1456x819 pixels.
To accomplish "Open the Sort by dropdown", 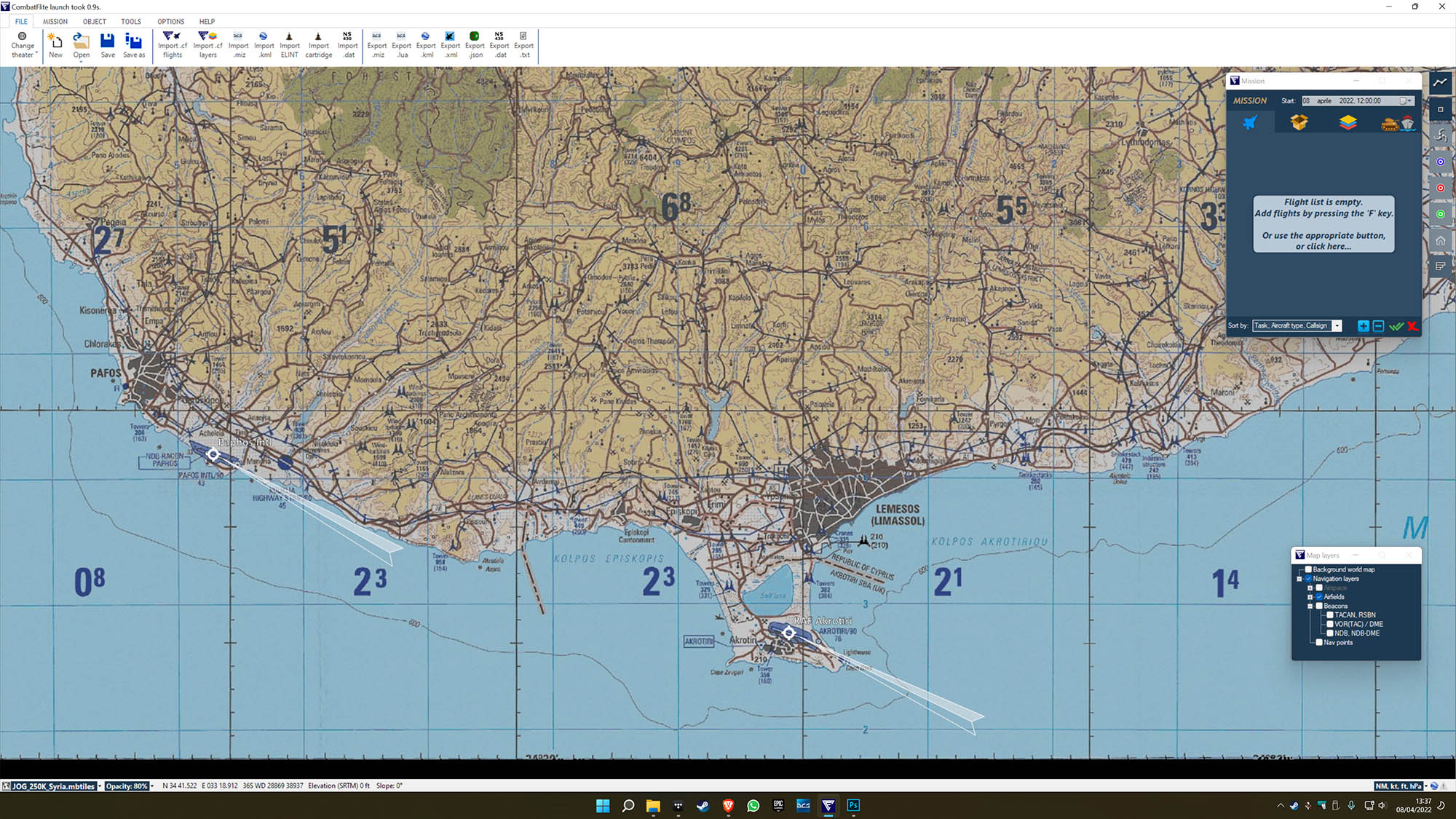I will click(1337, 326).
